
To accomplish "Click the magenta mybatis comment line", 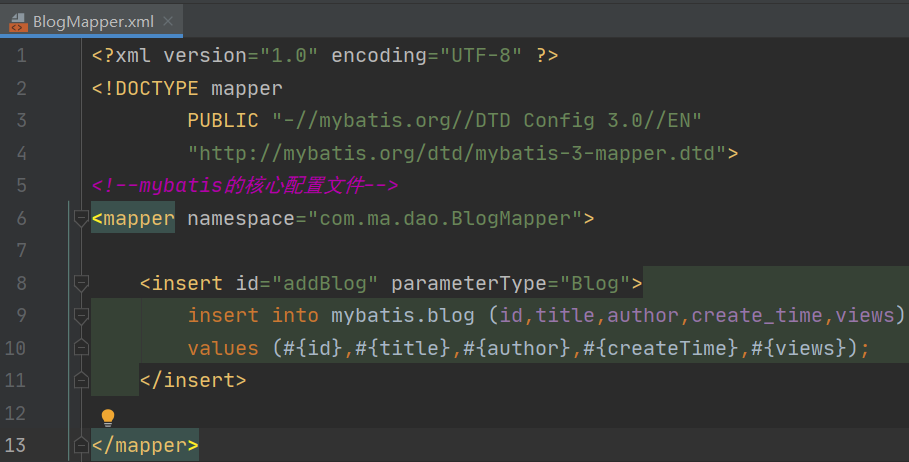I will coord(245,185).
